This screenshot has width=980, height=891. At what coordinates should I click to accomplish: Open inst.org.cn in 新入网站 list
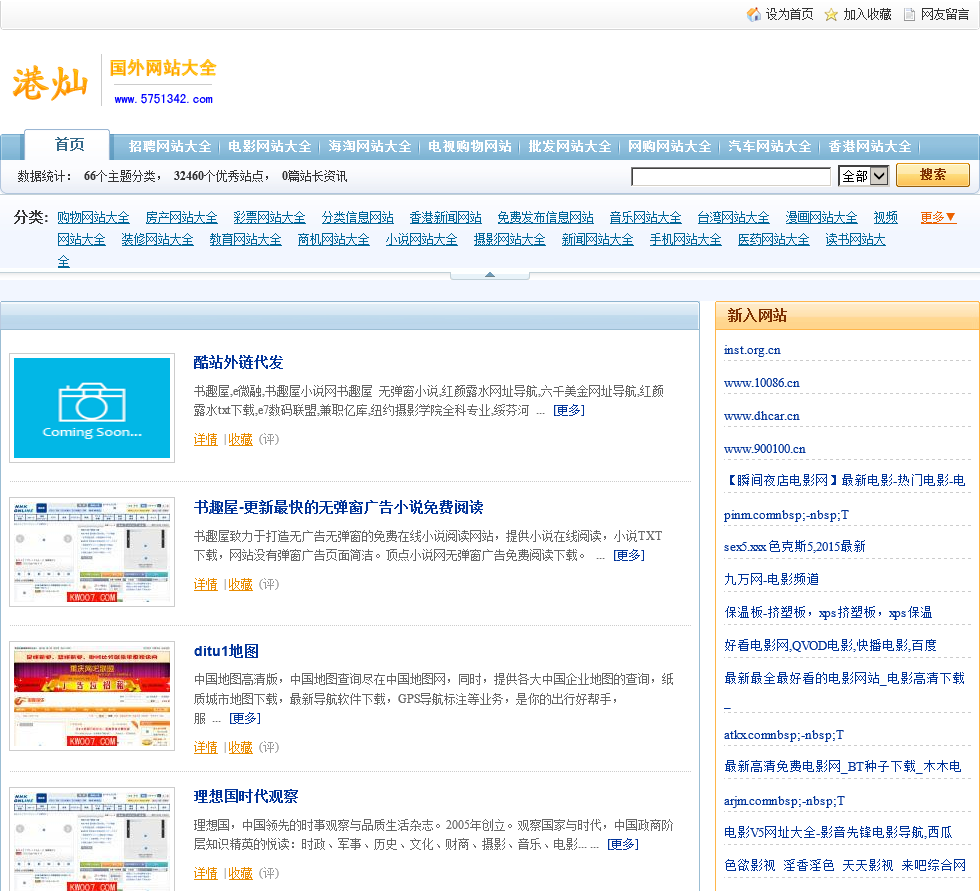(x=752, y=350)
